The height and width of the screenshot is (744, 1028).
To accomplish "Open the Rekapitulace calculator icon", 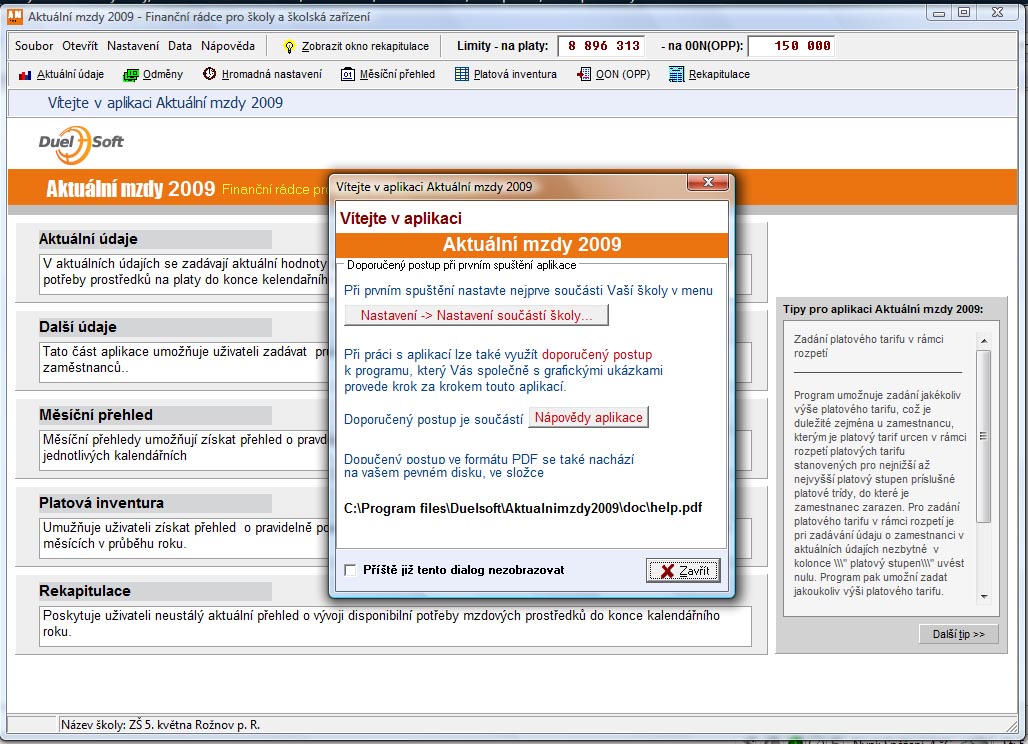I will pos(676,75).
